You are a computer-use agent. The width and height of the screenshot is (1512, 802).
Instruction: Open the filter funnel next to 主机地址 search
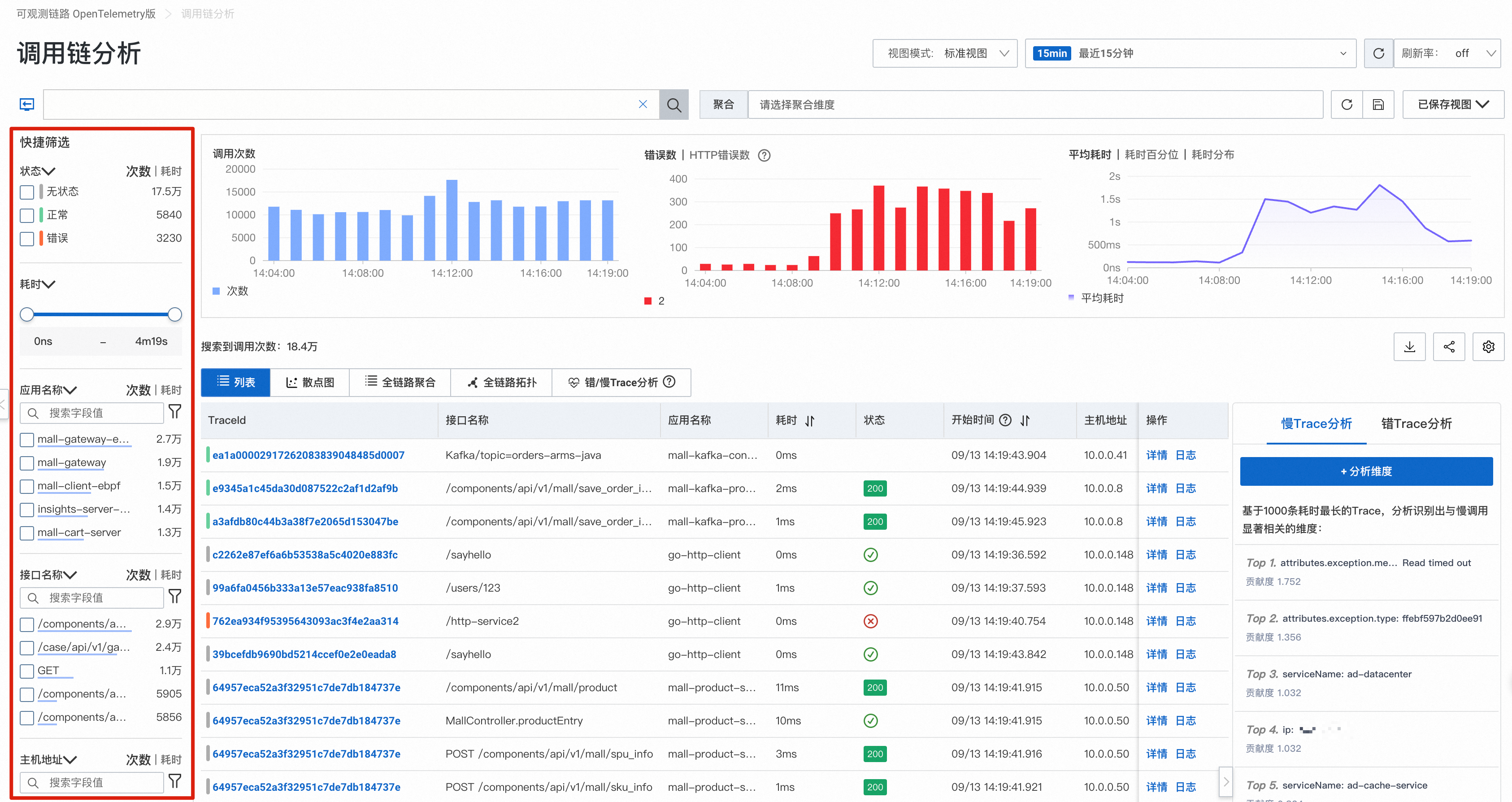pyautogui.click(x=174, y=781)
